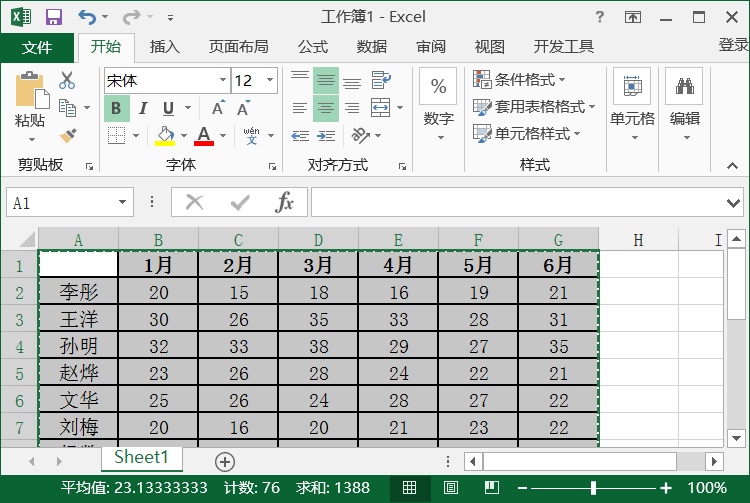Open Customize Quick Access Toolbar menu
The height and width of the screenshot is (503, 750).
point(170,18)
